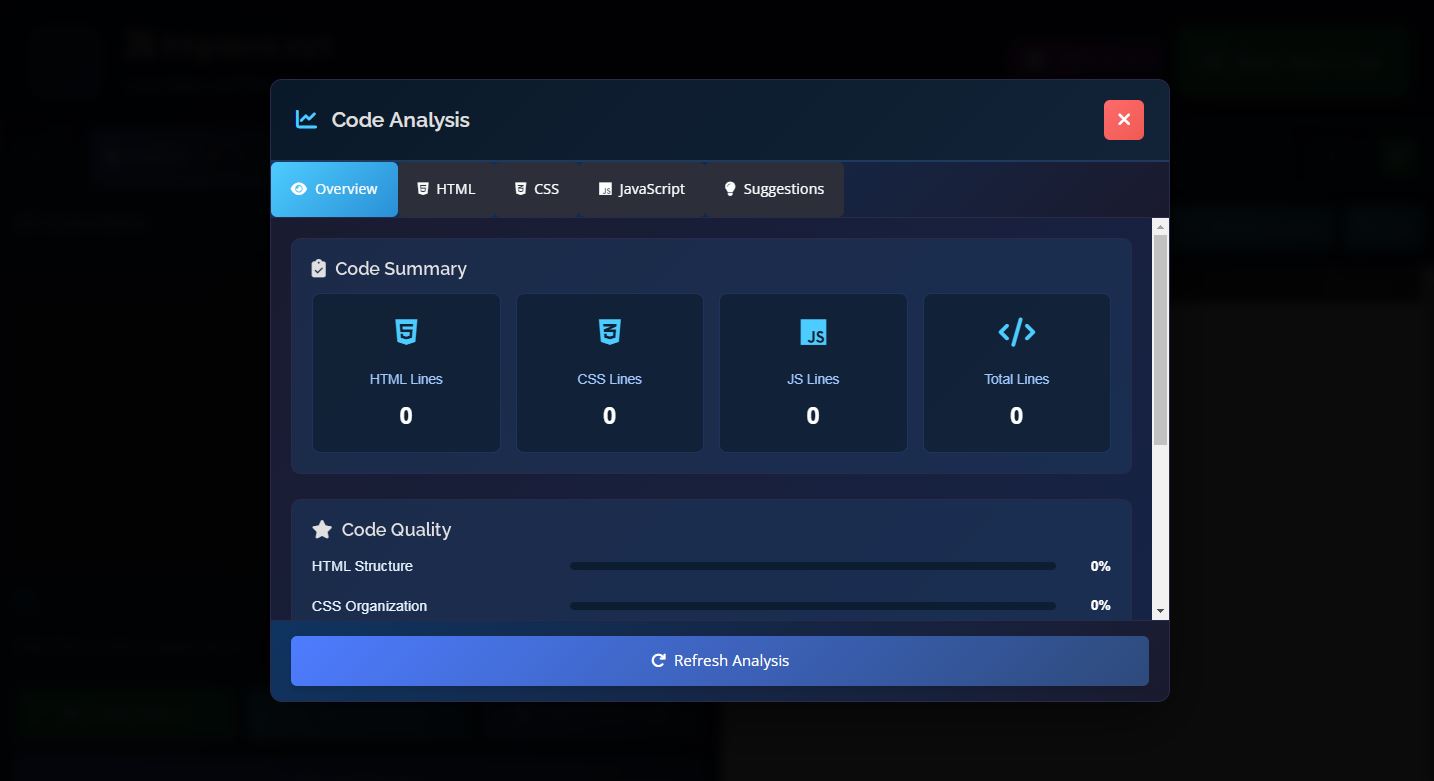The width and height of the screenshot is (1434, 781).
Task: Click the HTML shield icon on the HTML tab
Action: pyautogui.click(x=421, y=188)
